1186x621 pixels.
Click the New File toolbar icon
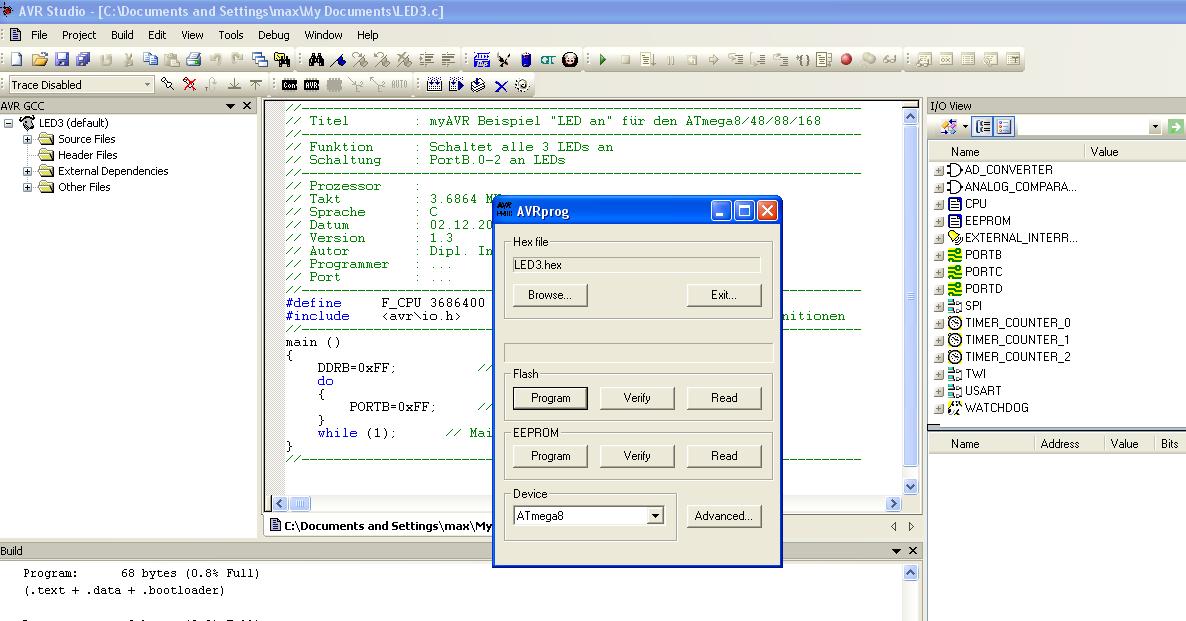pos(17,59)
